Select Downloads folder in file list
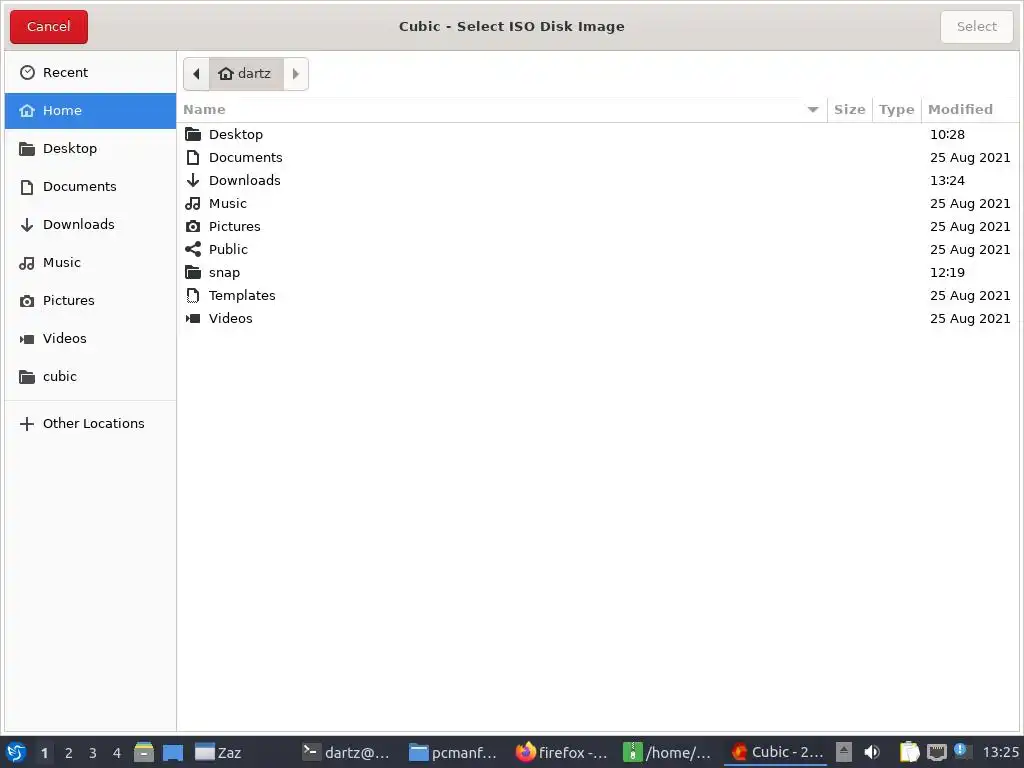The height and width of the screenshot is (768, 1024). (598, 180)
